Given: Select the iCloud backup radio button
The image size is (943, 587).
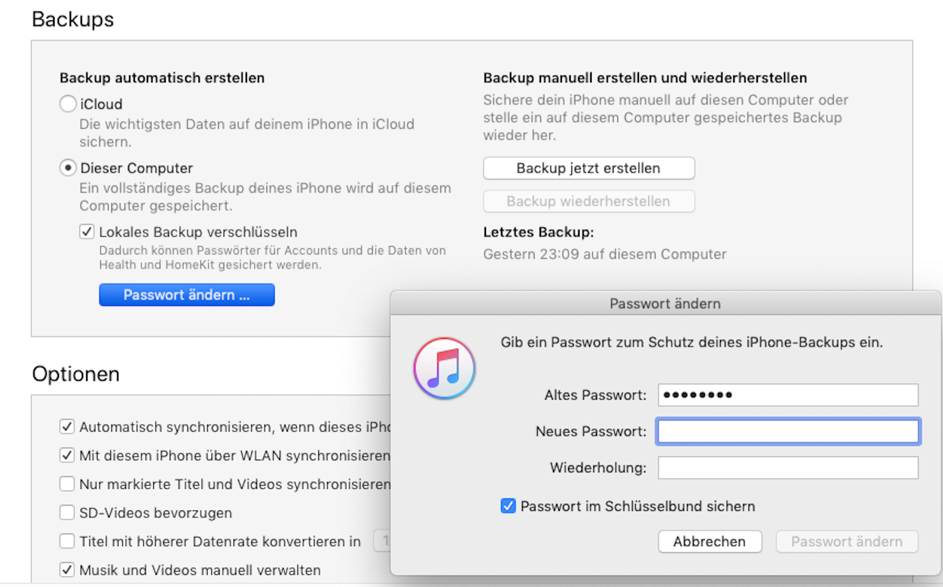Looking at the screenshot, I should point(68,104).
